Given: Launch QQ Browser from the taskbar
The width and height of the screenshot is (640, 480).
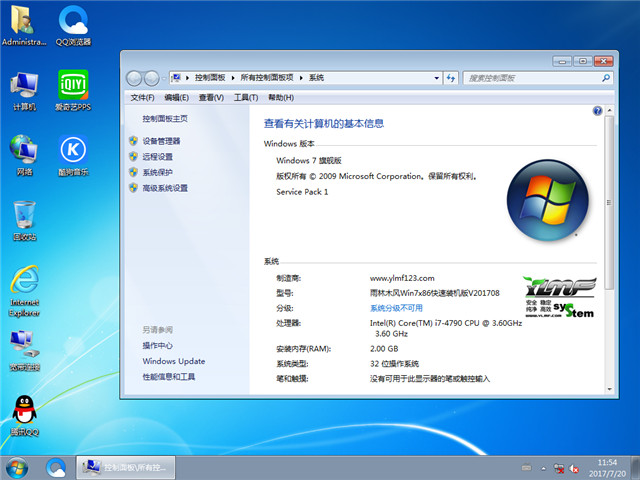Looking at the screenshot, I should click(x=56, y=468).
